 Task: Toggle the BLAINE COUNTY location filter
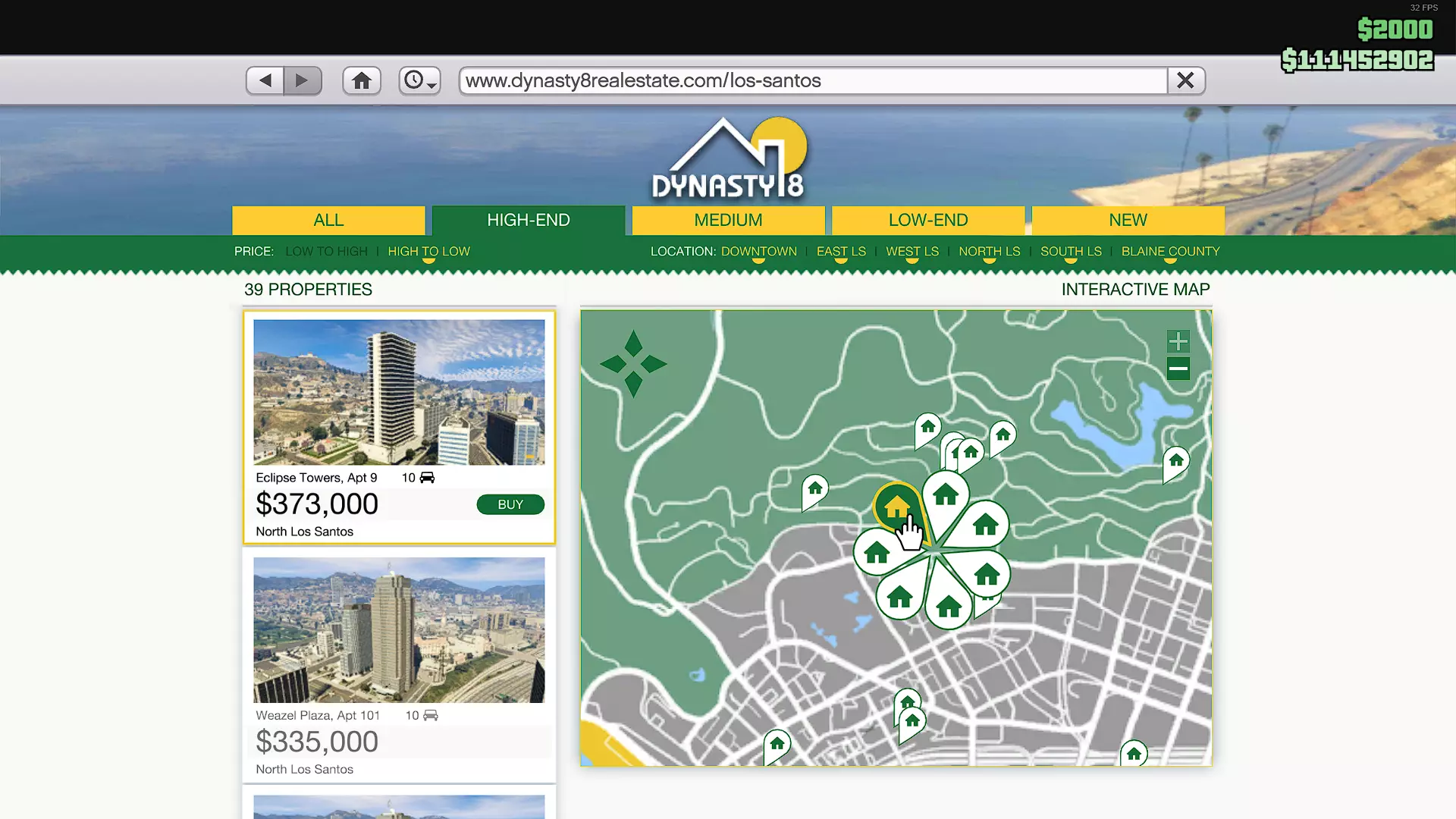[x=1170, y=251]
